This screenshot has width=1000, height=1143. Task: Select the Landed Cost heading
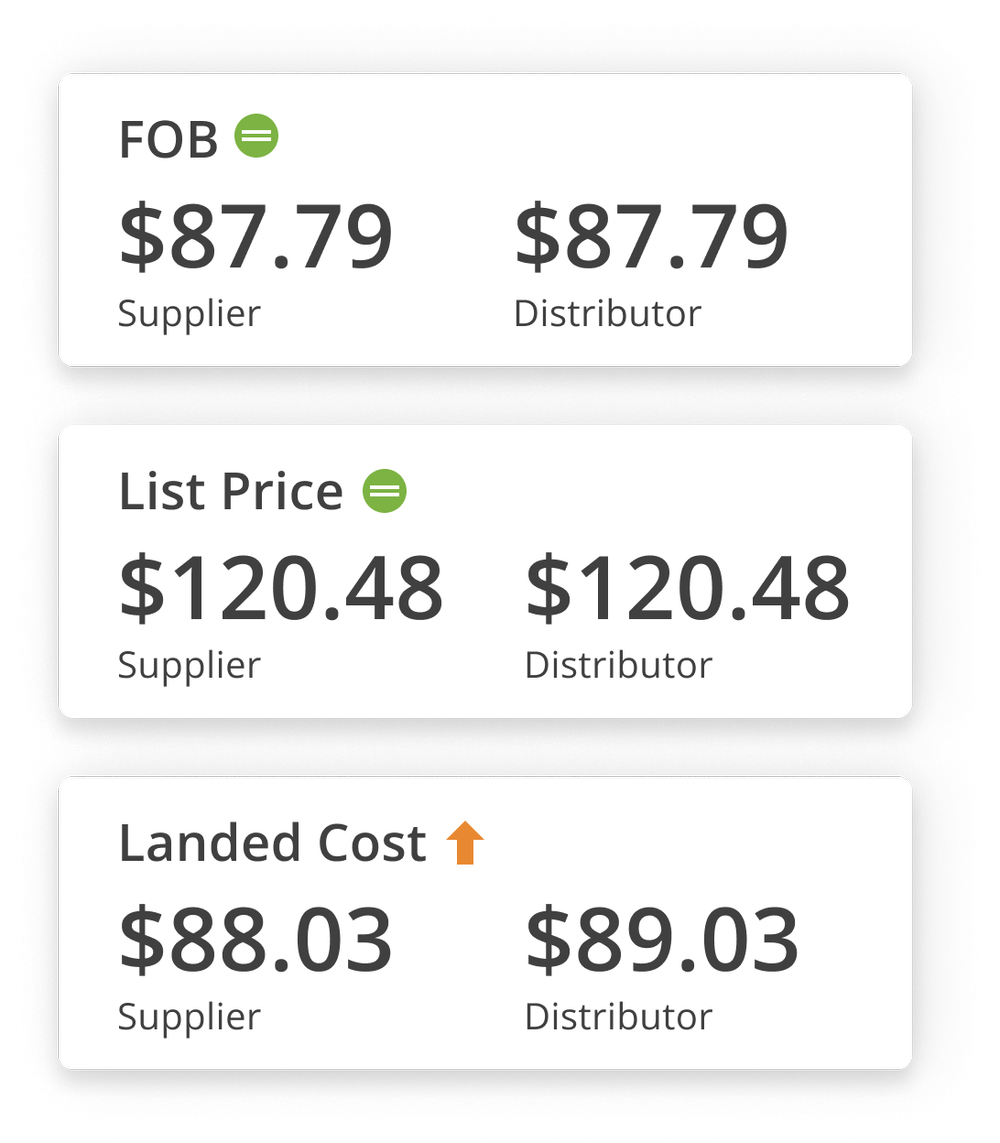tap(272, 842)
